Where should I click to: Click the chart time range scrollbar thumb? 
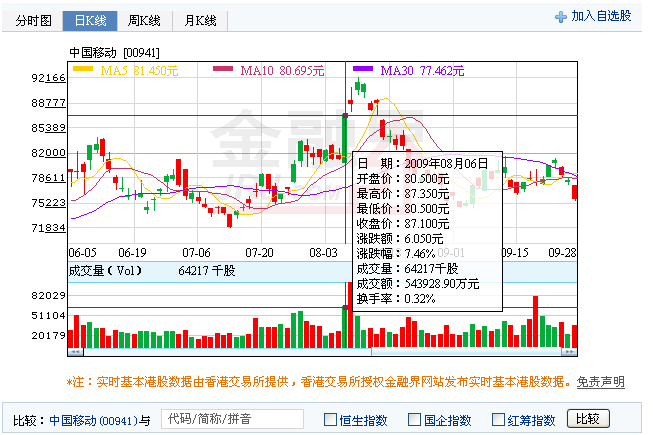pos(466,352)
